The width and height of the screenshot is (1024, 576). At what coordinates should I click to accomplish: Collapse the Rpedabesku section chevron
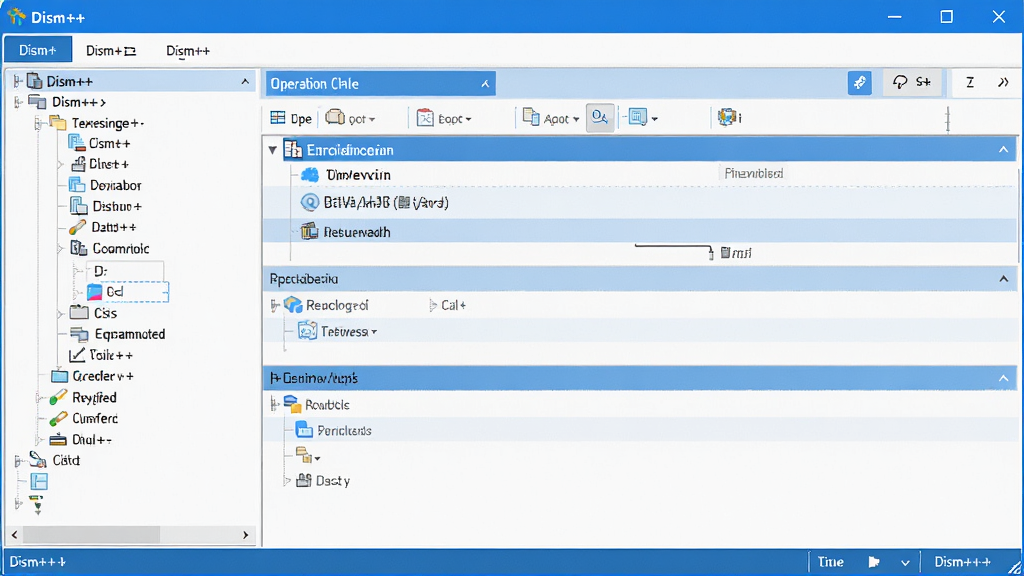pos(1003,279)
